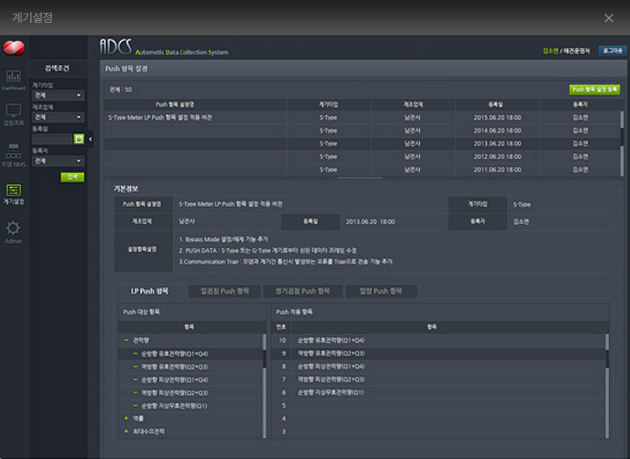Switch to the LP Push 항목 tab
630x459 pixels.
[x=149, y=291]
